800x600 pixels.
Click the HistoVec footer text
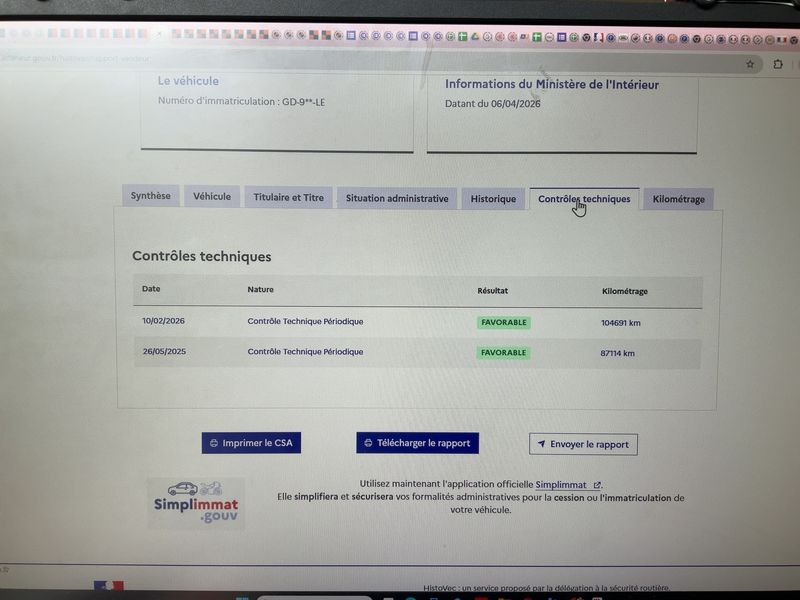pyautogui.click(x=546, y=588)
